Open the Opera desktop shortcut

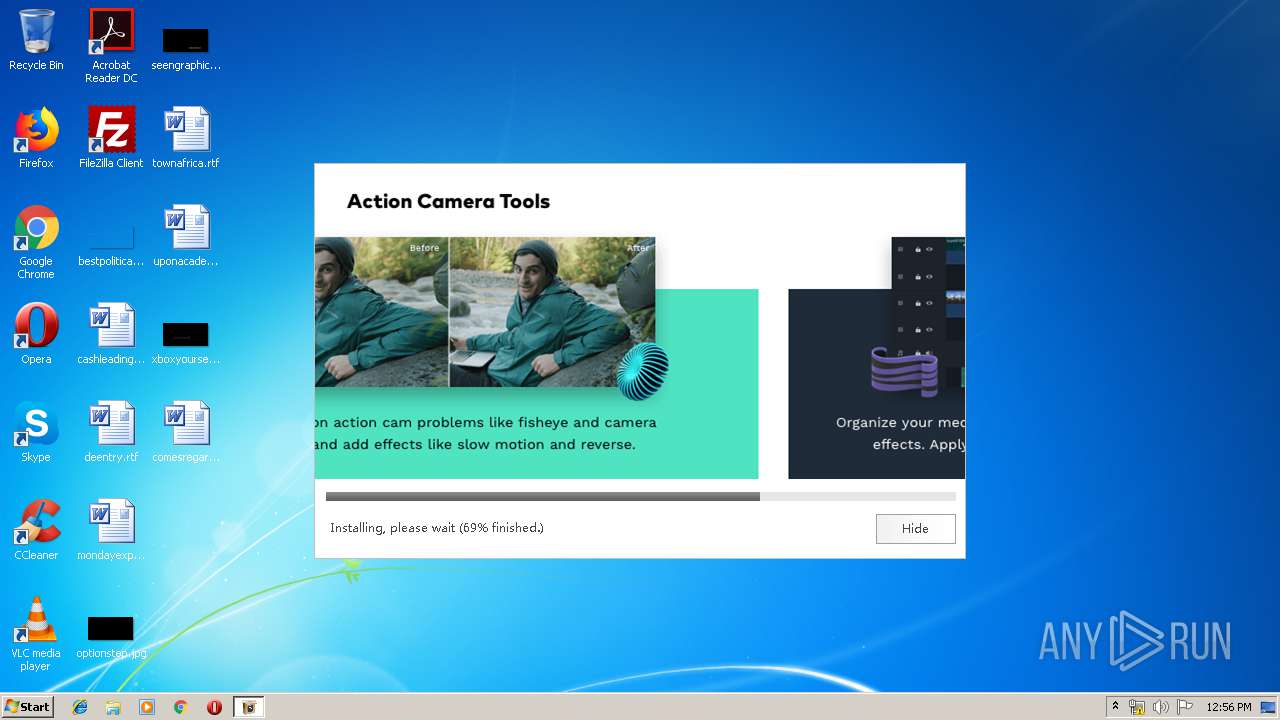point(36,334)
